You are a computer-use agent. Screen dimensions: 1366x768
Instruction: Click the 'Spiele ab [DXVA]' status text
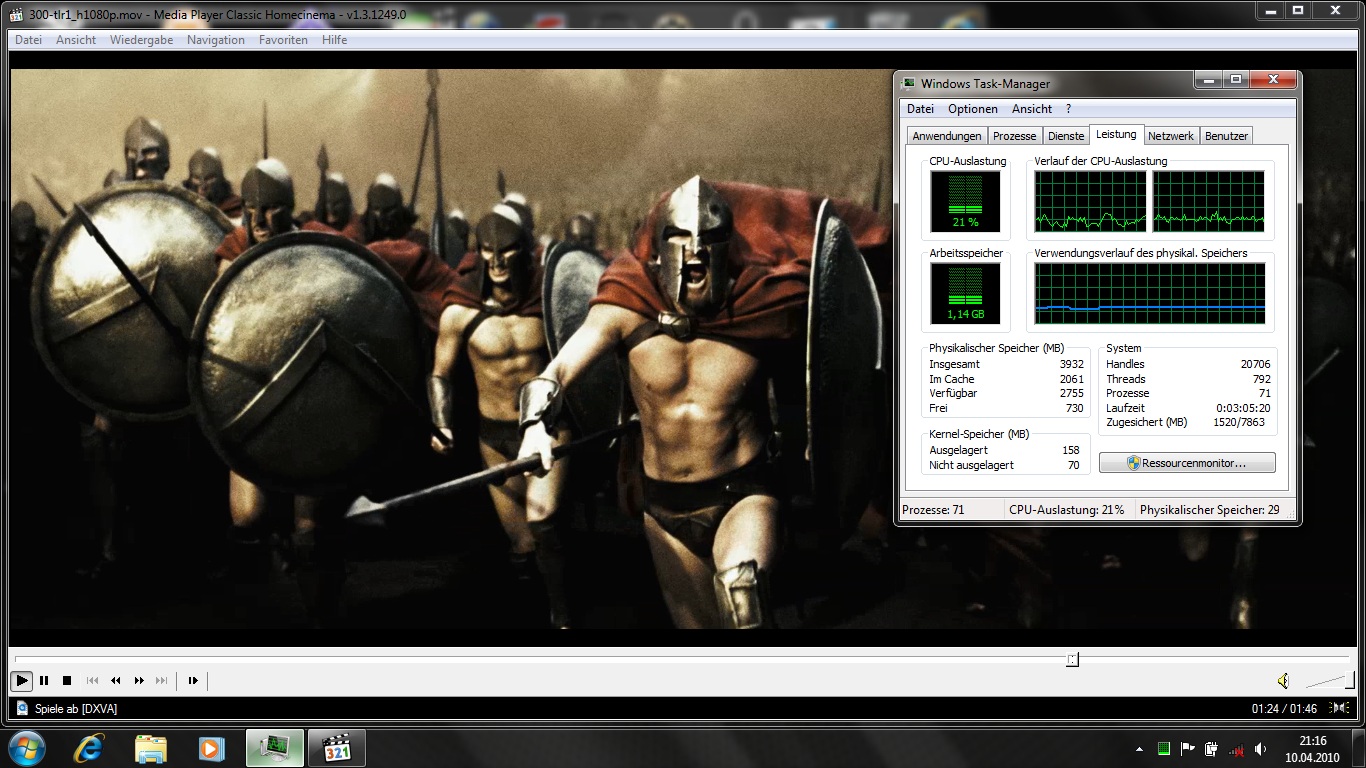(x=76, y=709)
